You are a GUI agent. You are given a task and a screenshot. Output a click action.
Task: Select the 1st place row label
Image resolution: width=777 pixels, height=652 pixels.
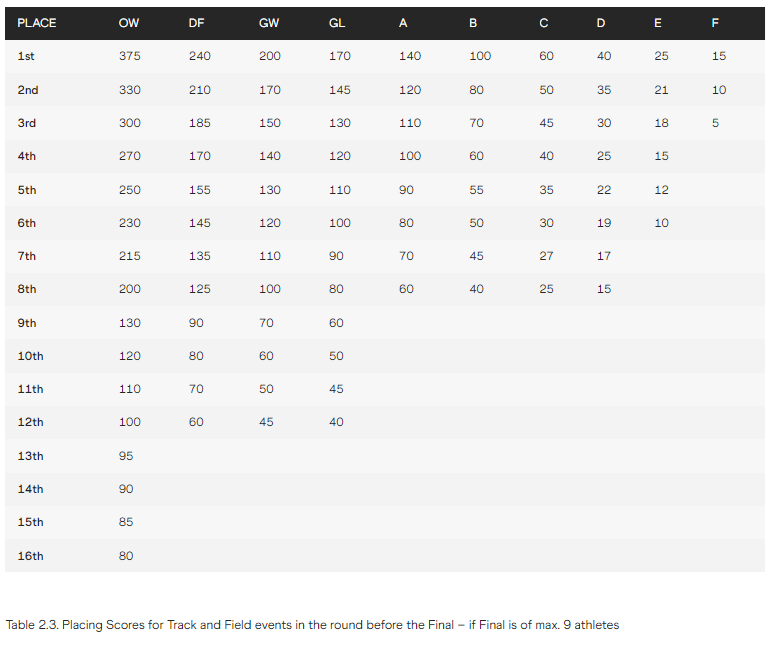[26, 56]
